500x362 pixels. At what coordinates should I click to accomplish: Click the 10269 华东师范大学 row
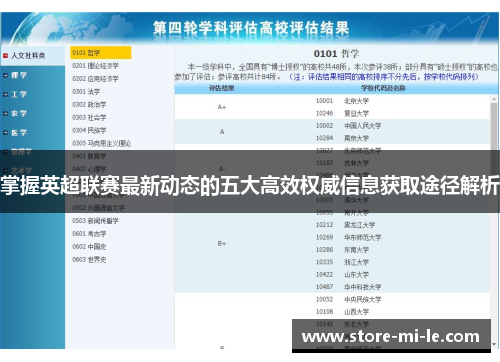[348, 237]
